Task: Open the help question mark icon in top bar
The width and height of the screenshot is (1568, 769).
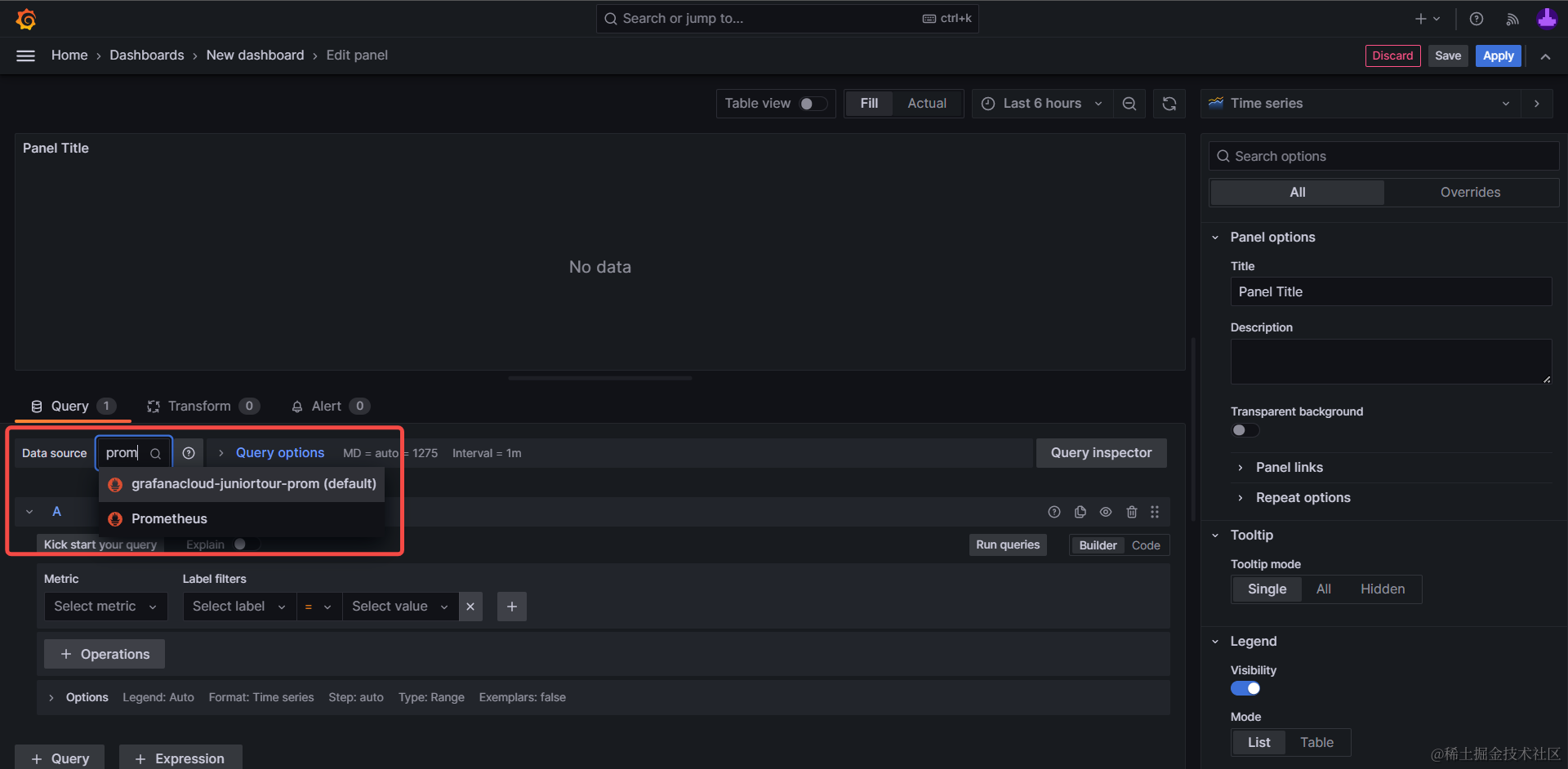Action: [x=1477, y=19]
